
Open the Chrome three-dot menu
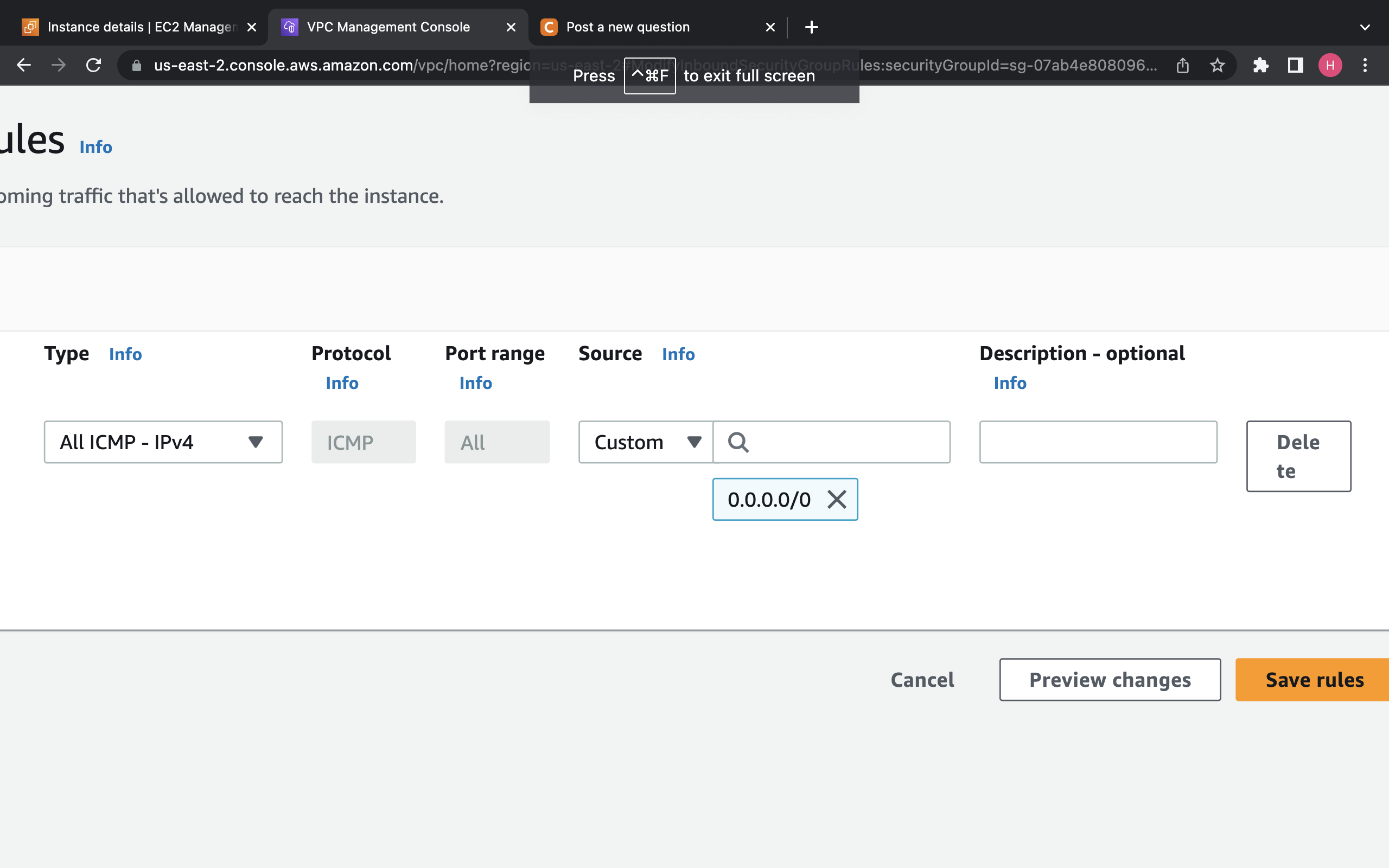click(x=1366, y=65)
